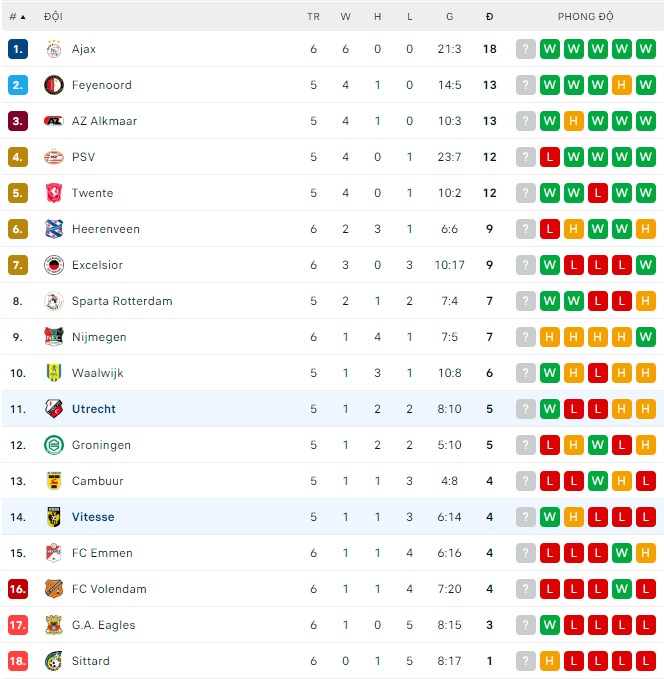664x679 pixels.
Task: Click the Feyenoord club crest icon
Action: pos(54,85)
